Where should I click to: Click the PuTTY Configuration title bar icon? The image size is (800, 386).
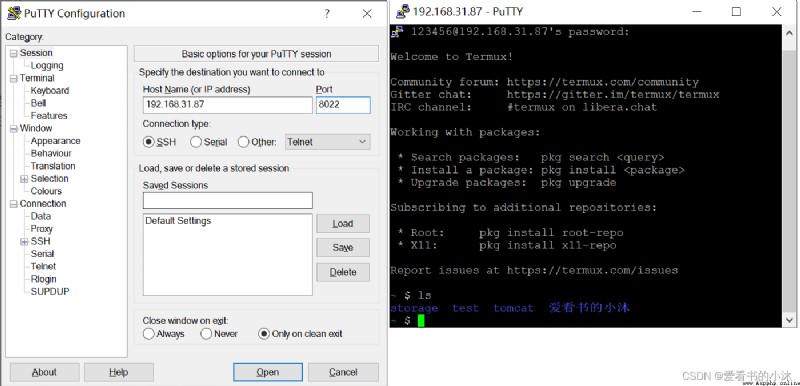[14, 13]
